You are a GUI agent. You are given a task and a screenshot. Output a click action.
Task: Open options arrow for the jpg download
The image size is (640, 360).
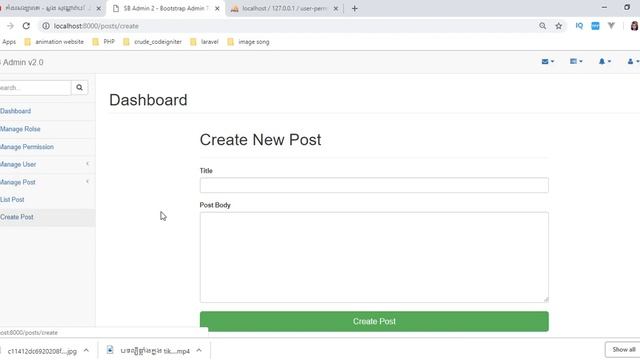(86, 350)
